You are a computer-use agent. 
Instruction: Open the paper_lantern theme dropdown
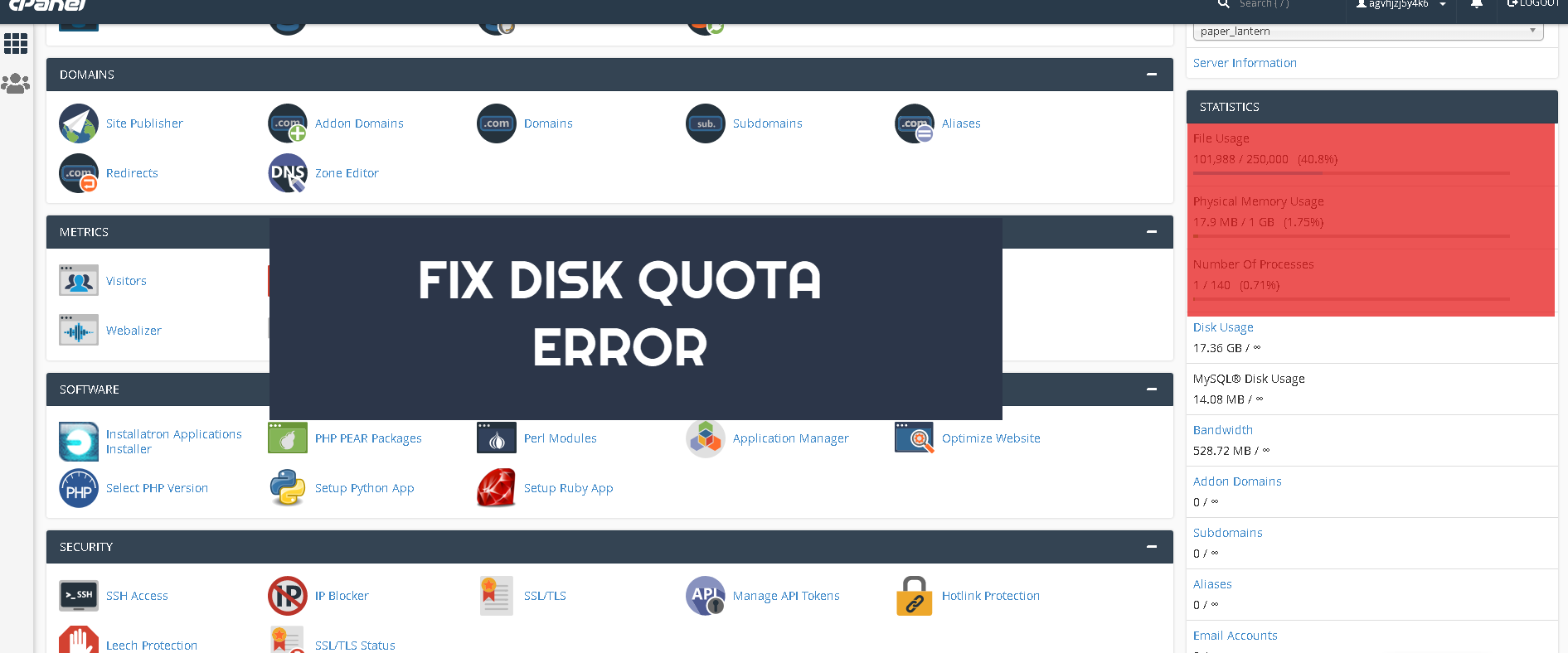click(x=1368, y=31)
